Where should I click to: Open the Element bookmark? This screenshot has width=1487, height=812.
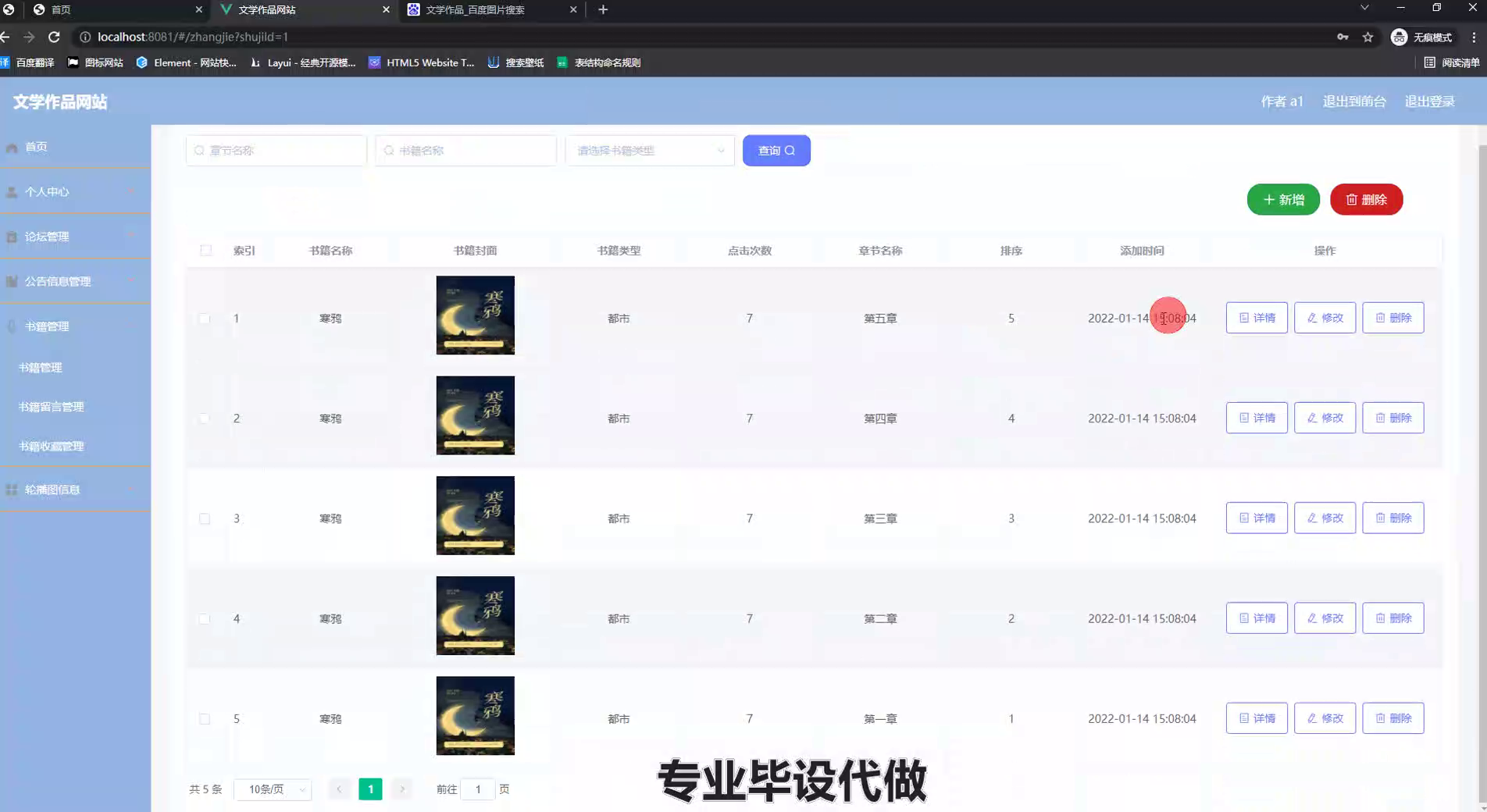pos(186,62)
